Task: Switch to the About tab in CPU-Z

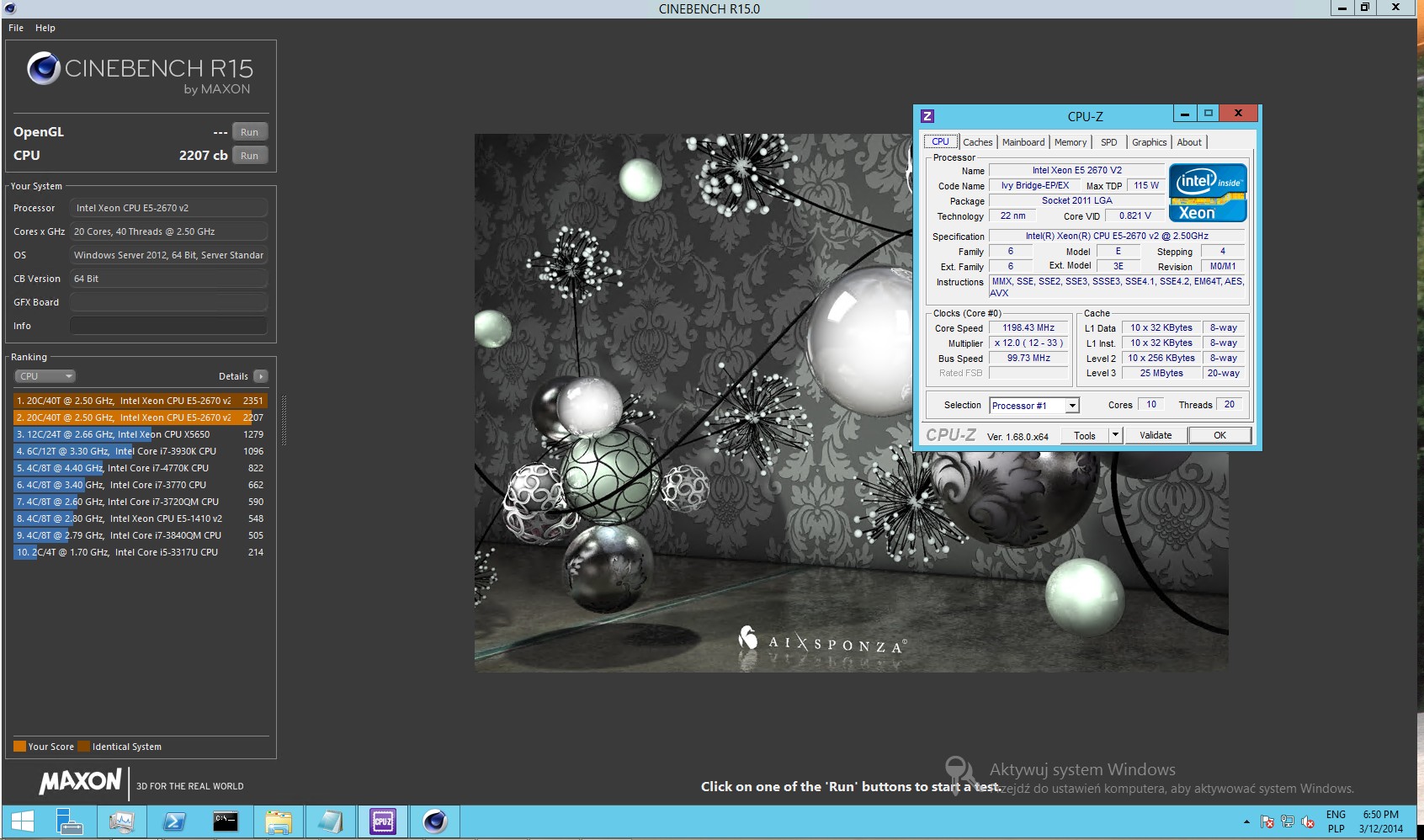Action: [x=1189, y=142]
